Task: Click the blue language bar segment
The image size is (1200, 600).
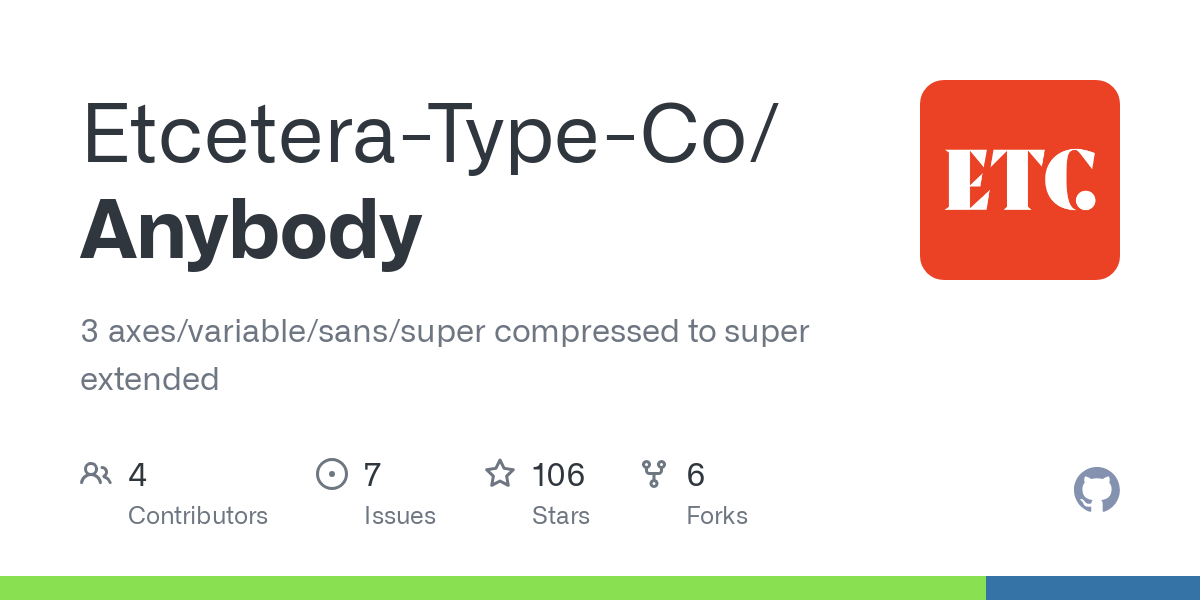Action: tap(1092, 588)
